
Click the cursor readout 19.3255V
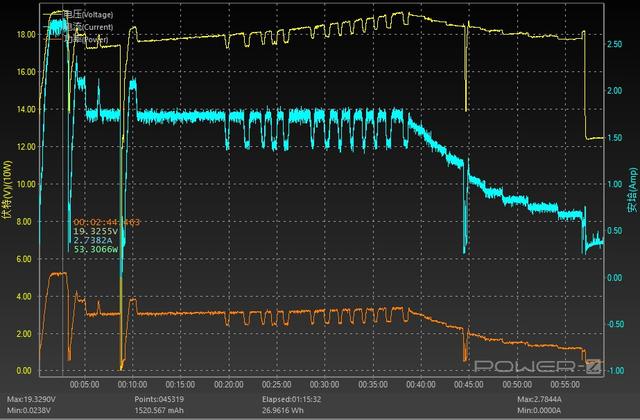(96, 231)
